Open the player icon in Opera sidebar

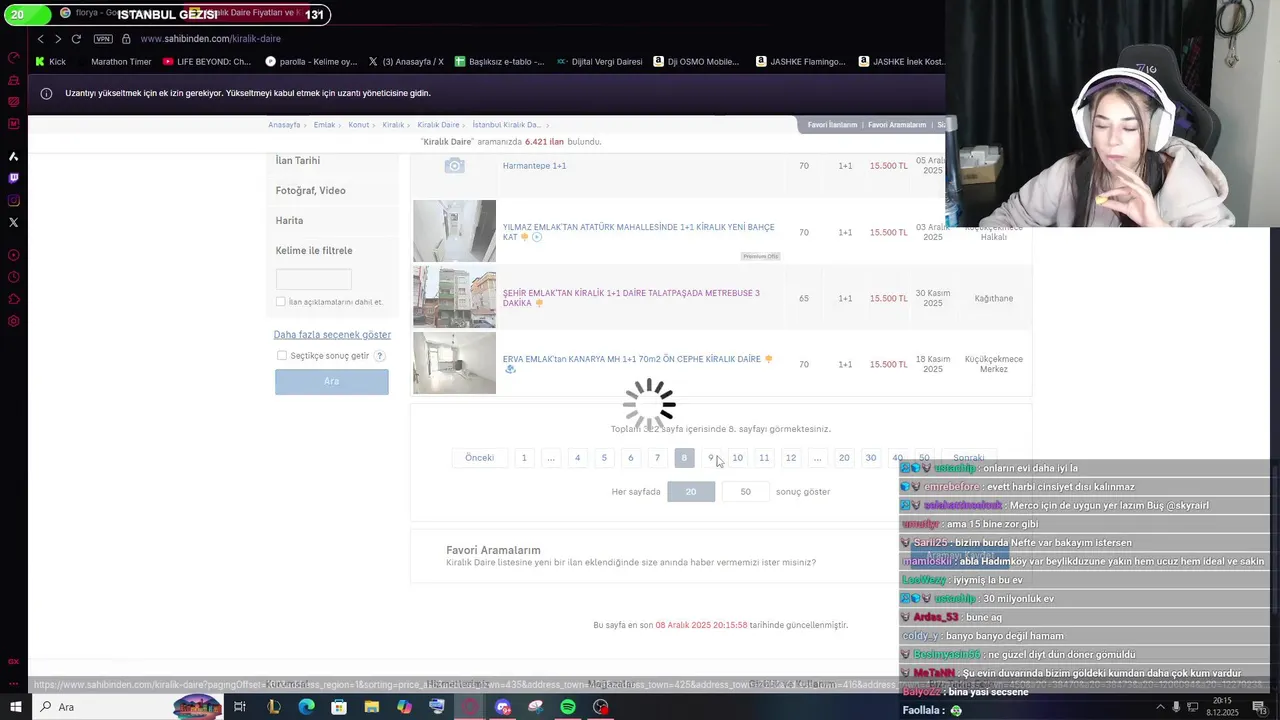click(x=13, y=255)
